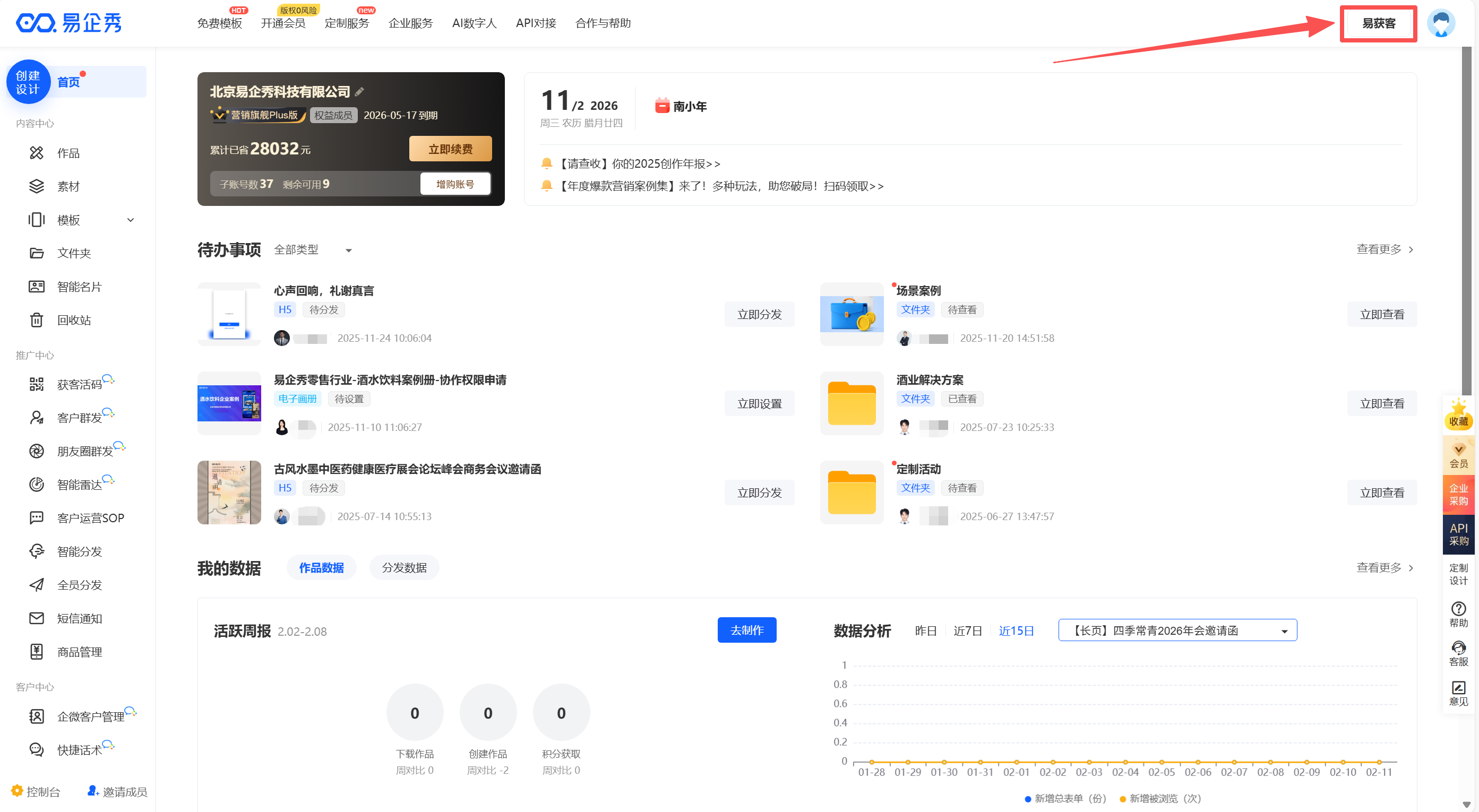Switch to 分发数据 toggle
This screenshot has height=812, width=1479.
pos(404,567)
